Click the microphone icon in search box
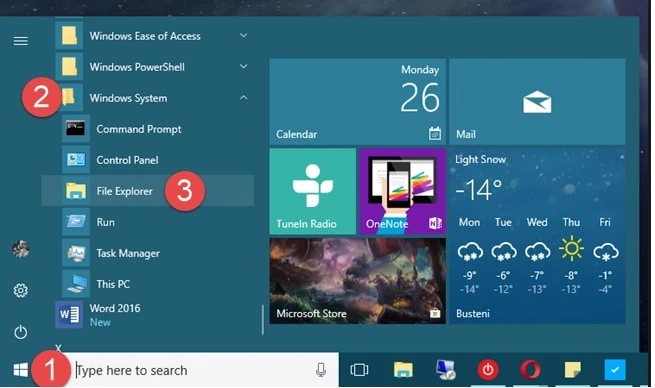655x388 pixels. click(x=321, y=370)
